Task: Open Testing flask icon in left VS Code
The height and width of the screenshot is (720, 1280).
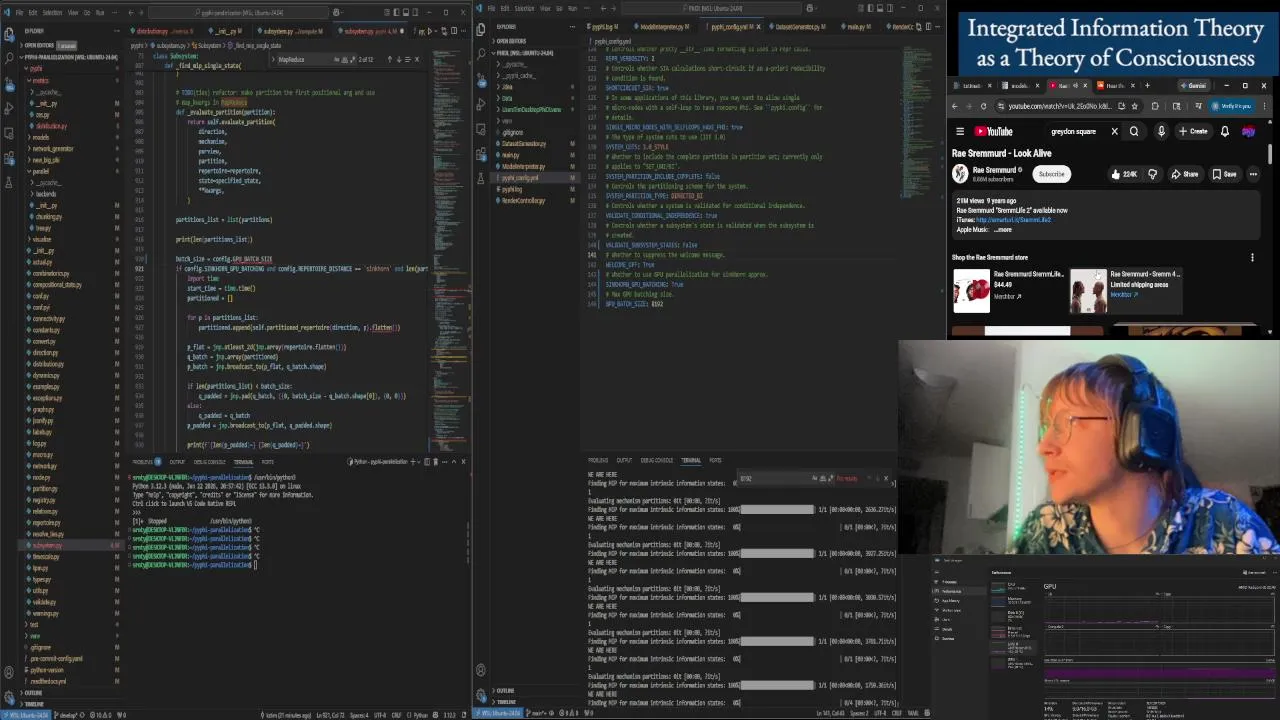Action: coord(9,182)
